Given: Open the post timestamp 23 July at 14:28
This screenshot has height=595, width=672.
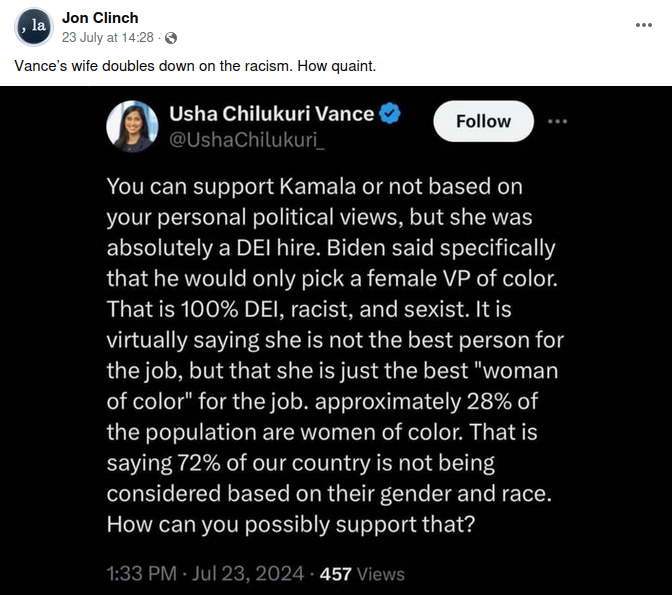Looking at the screenshot, I should (x=109, y=38).
